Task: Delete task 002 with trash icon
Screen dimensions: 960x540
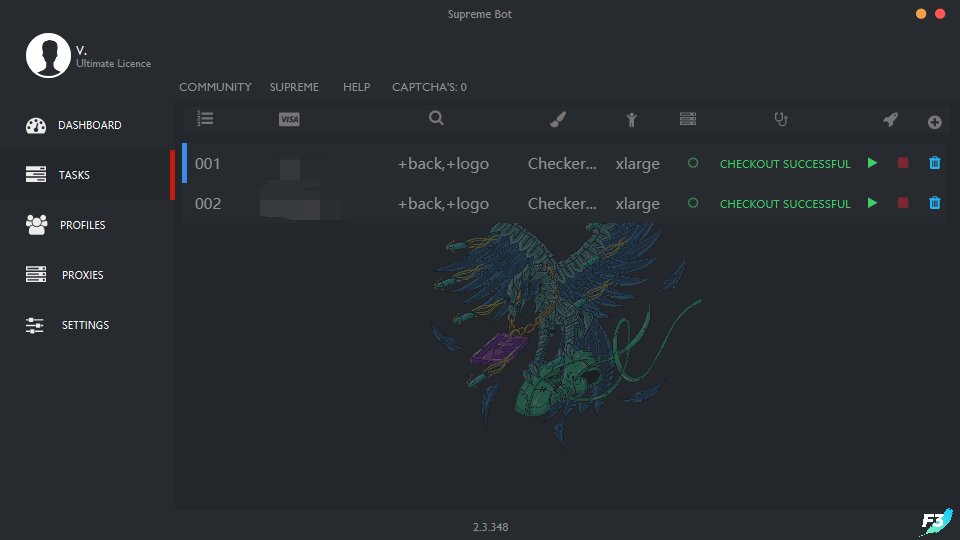Action: 934,203
